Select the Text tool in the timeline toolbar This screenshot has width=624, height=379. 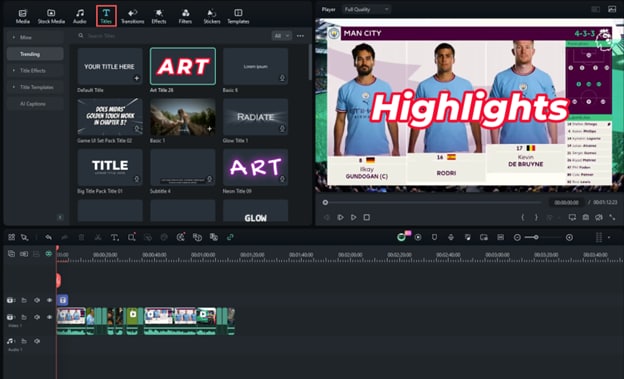pyautogui.click(x=114, y=237)
